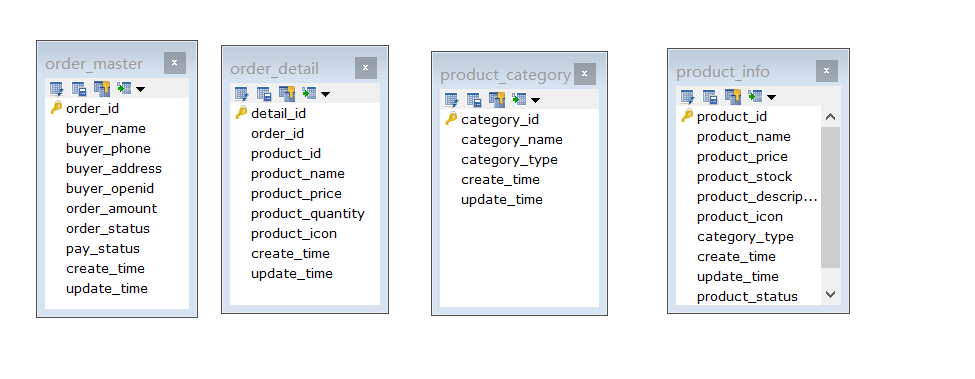
Task: Click the green-arrow table icon in product_category
Action: pyautogui.click(x=519, y=99)
